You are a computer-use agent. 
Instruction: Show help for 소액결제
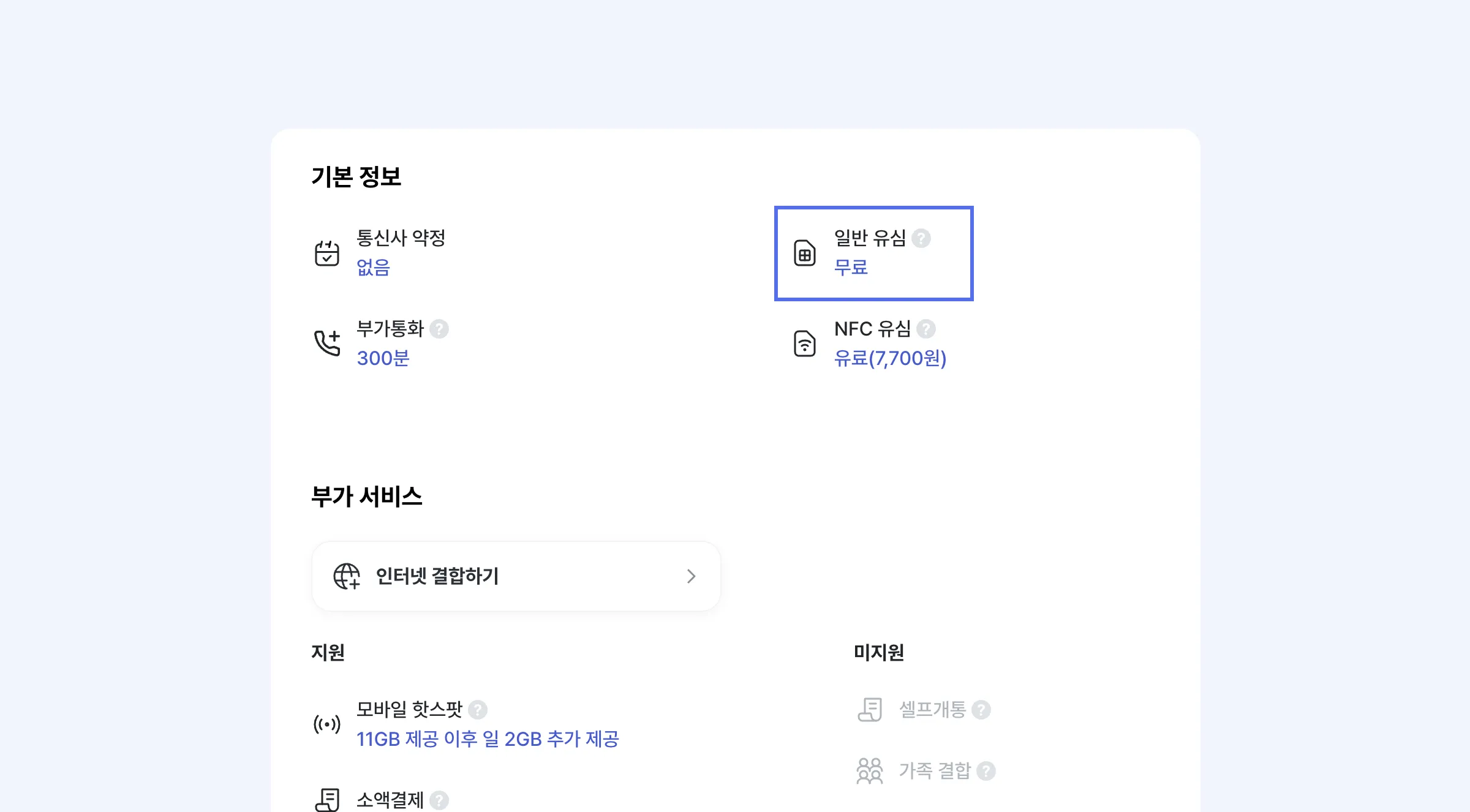pos(439,800)
